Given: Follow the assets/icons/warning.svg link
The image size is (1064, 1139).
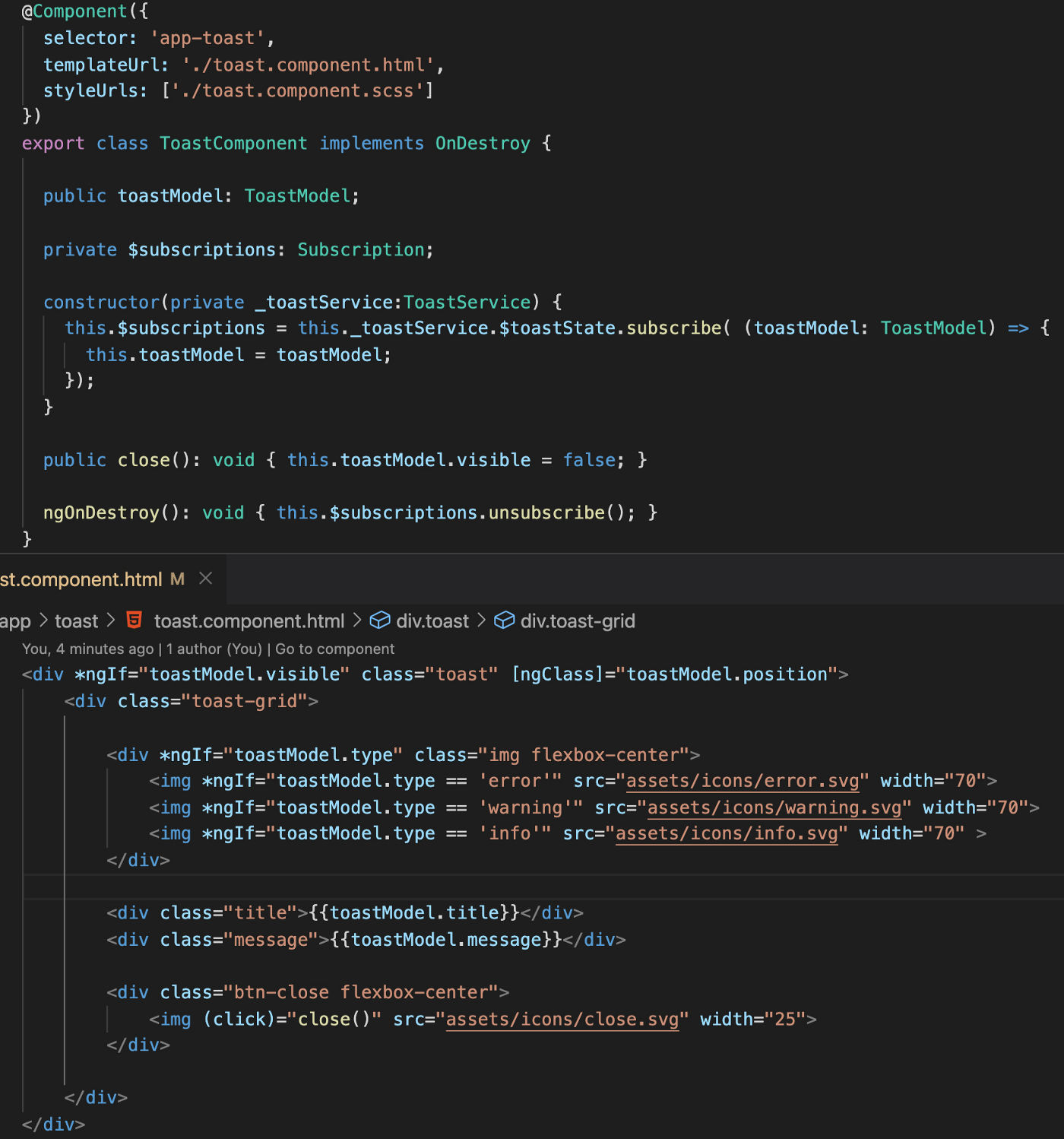Looking at the screenshot, I should click(x=774, y=807).
